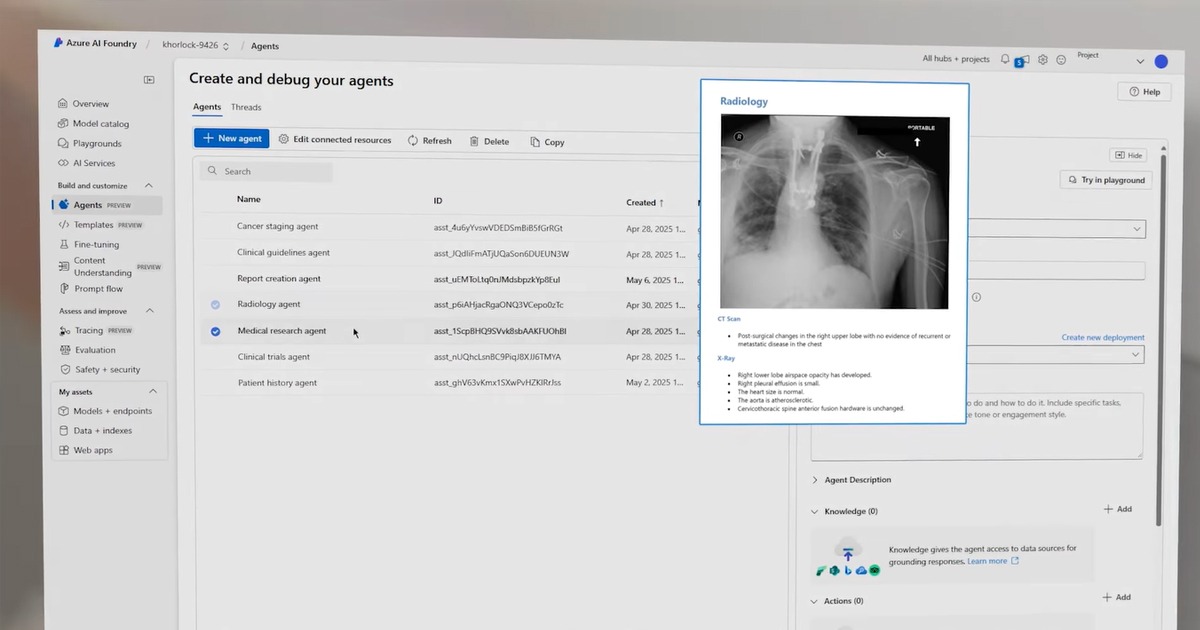Open the Playgrounds sidebar item

pos(96,144)
